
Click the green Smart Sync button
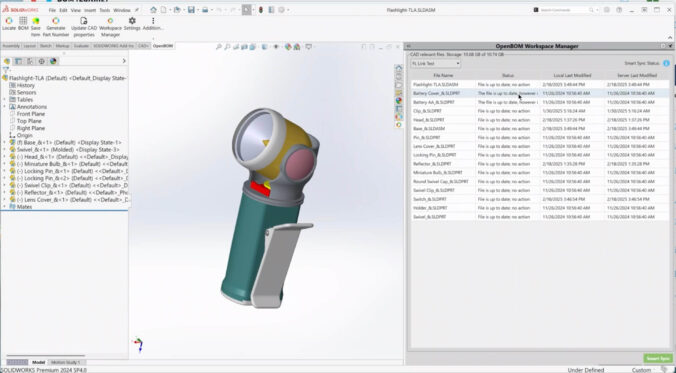[x=657, y=359]
